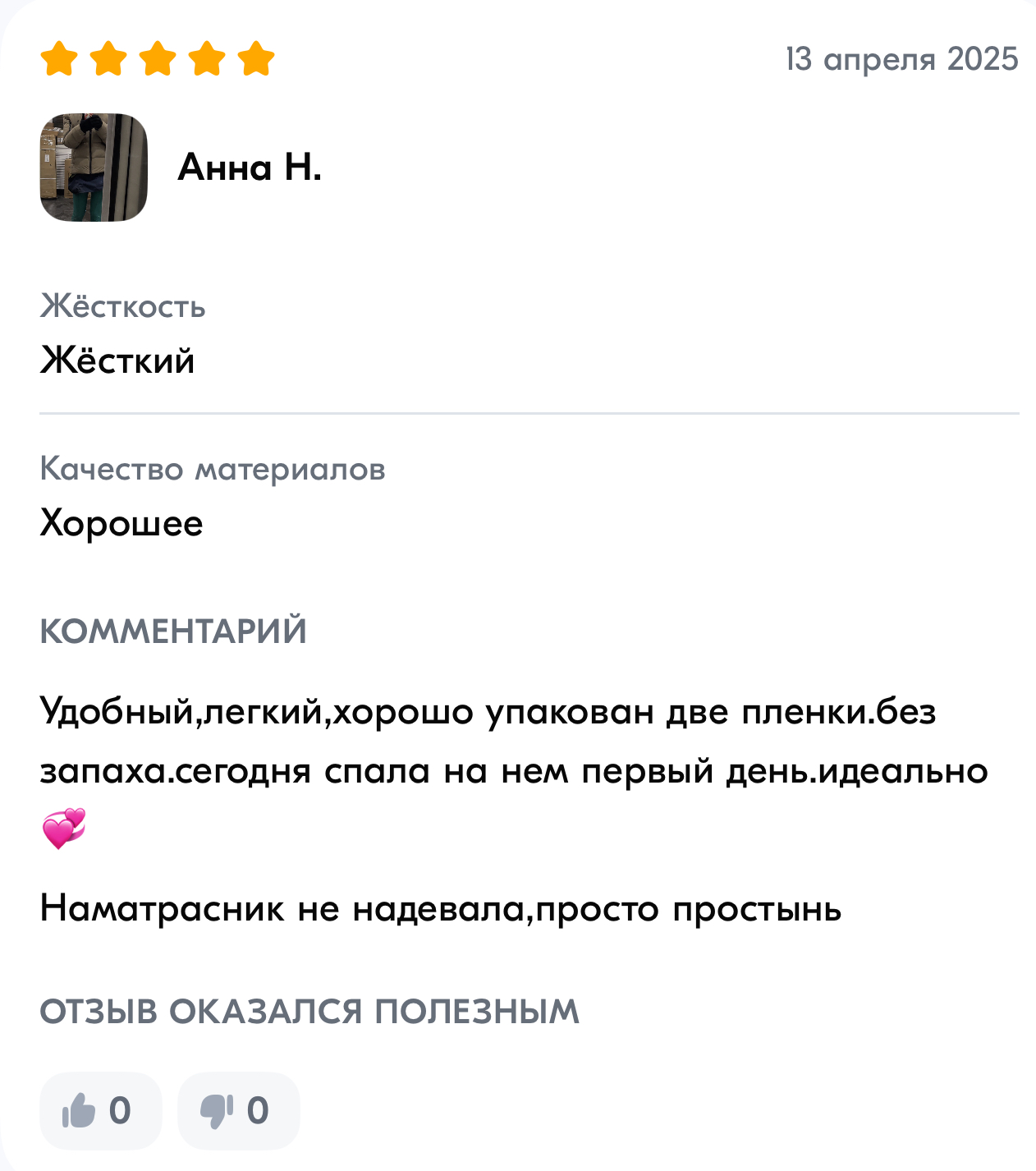Screen dimensions: 1036x1171
Task: Click the third rating star
Action: 158,59
